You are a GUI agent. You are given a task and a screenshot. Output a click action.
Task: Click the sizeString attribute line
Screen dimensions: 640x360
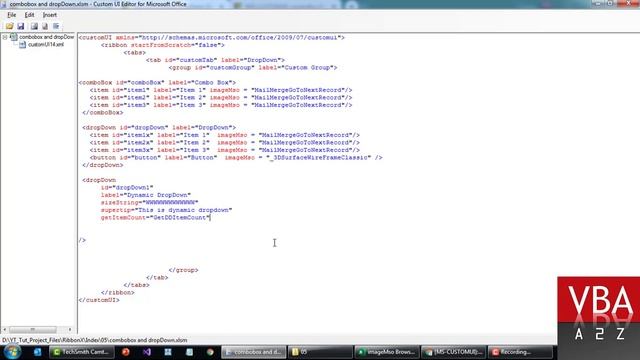[x=149, y=202]
